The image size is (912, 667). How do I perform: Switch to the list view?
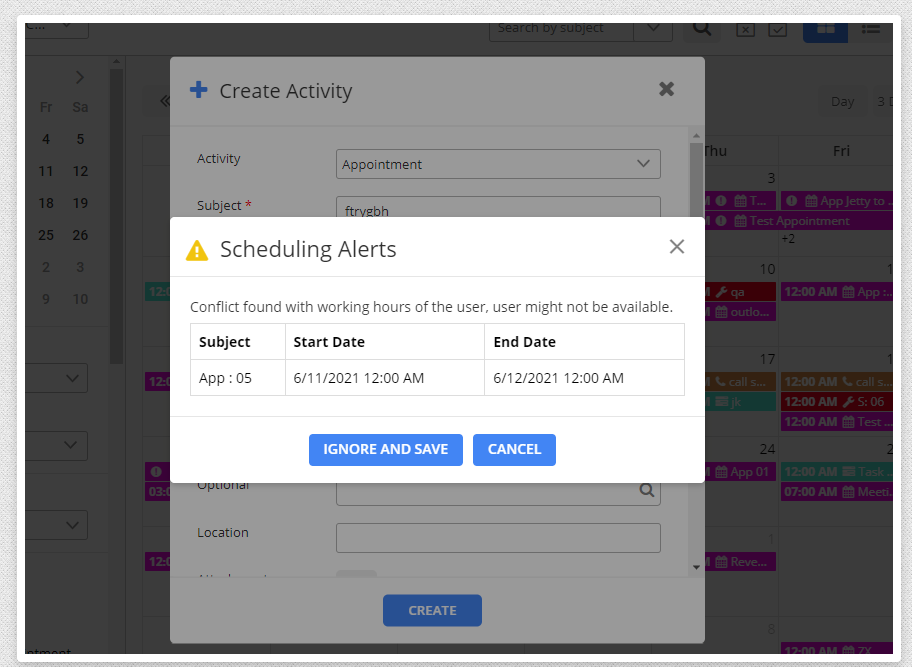[870, 28]
